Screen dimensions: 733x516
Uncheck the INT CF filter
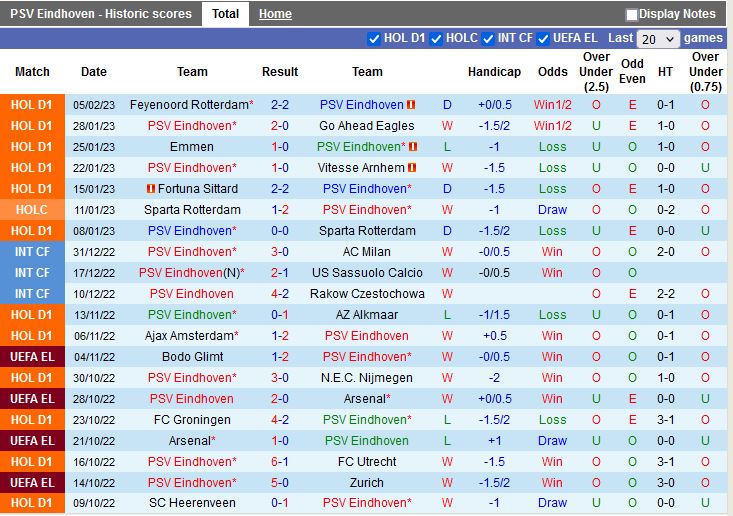point(488,39)
